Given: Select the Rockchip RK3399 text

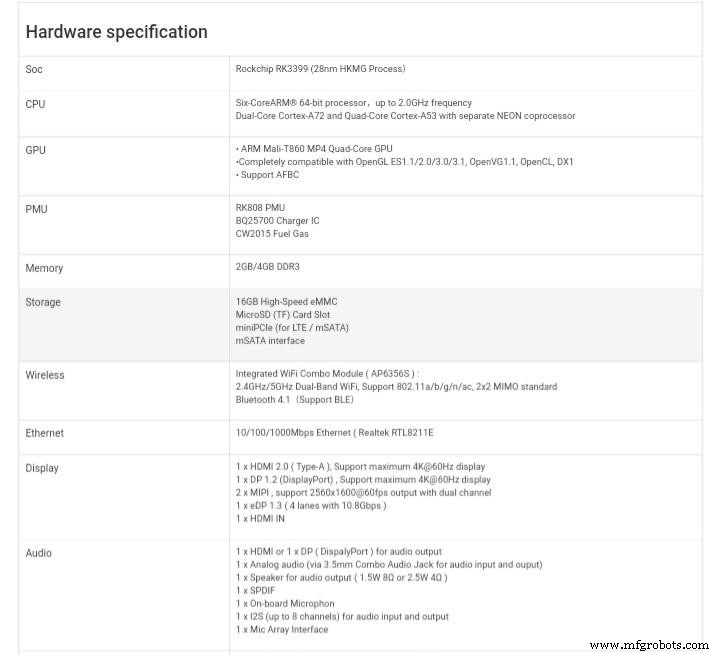Looking at the screenshot, I should (x=320, y=69).
